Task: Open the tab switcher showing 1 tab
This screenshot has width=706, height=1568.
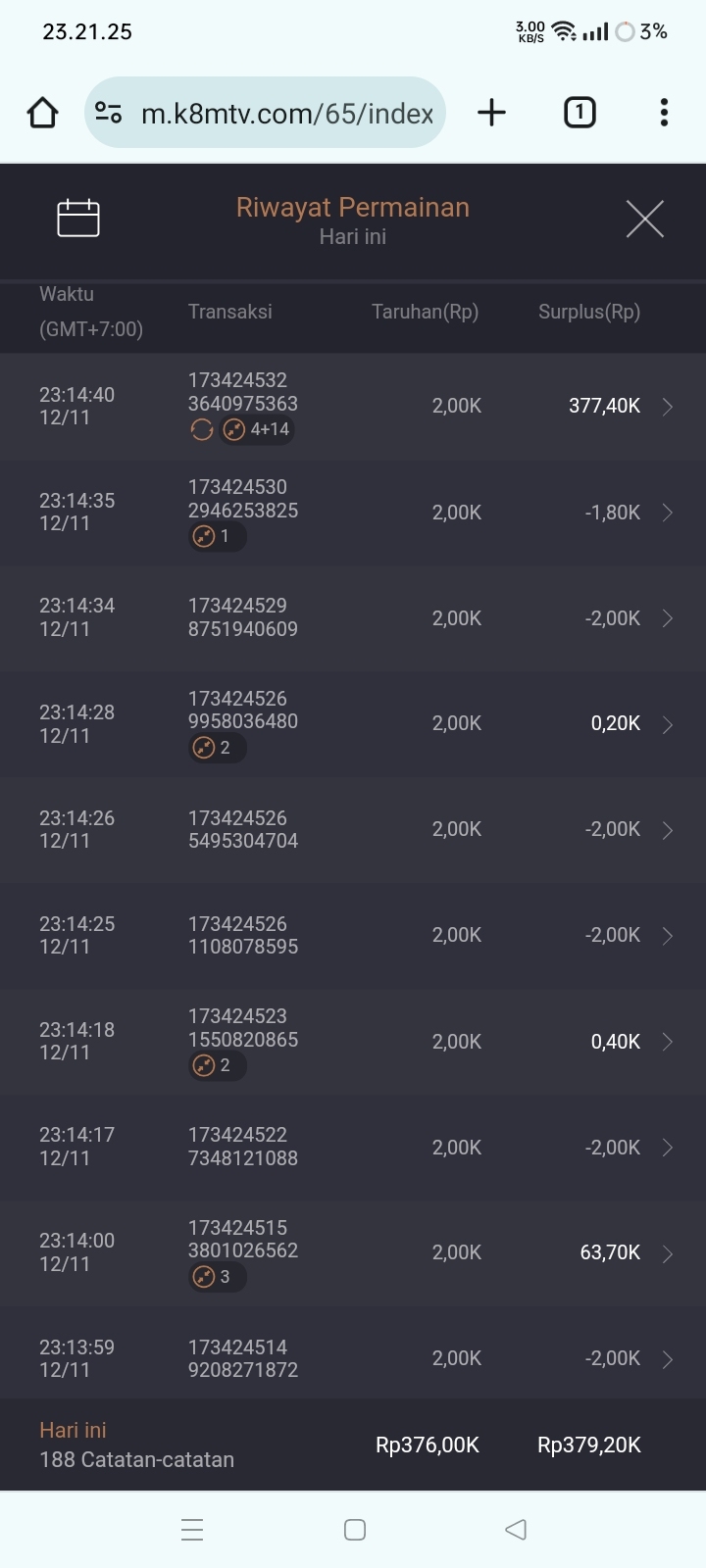Action: coord(580,113)
